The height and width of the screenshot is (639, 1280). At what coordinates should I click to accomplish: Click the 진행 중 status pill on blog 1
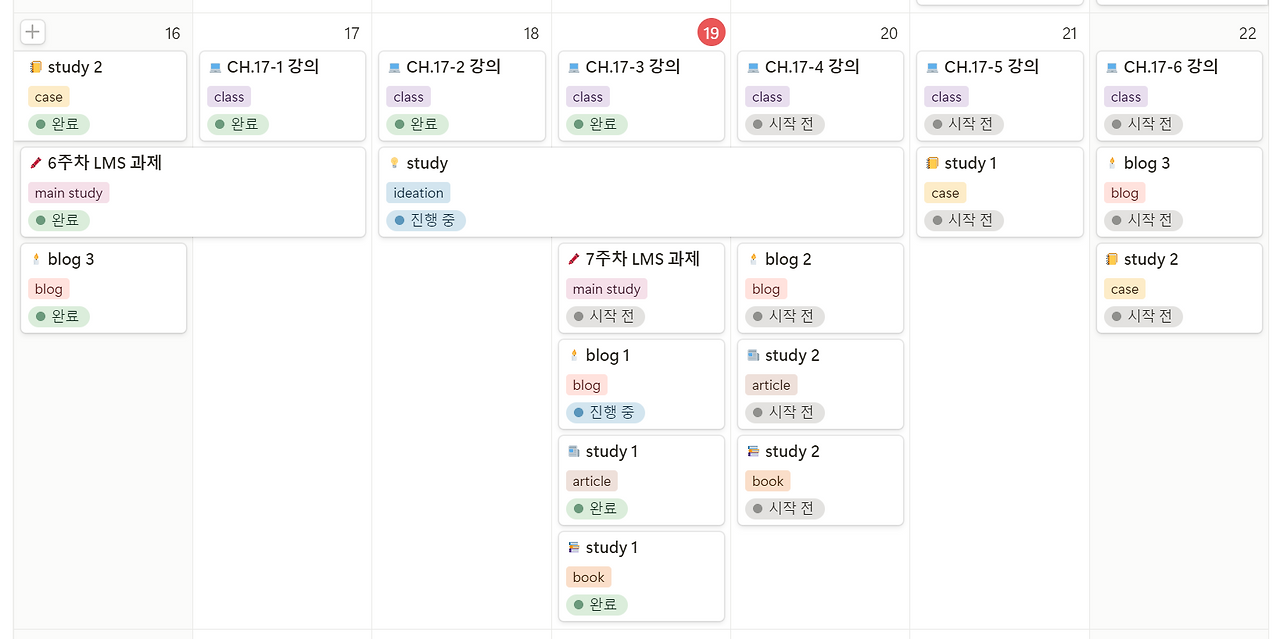pos(604,411)
